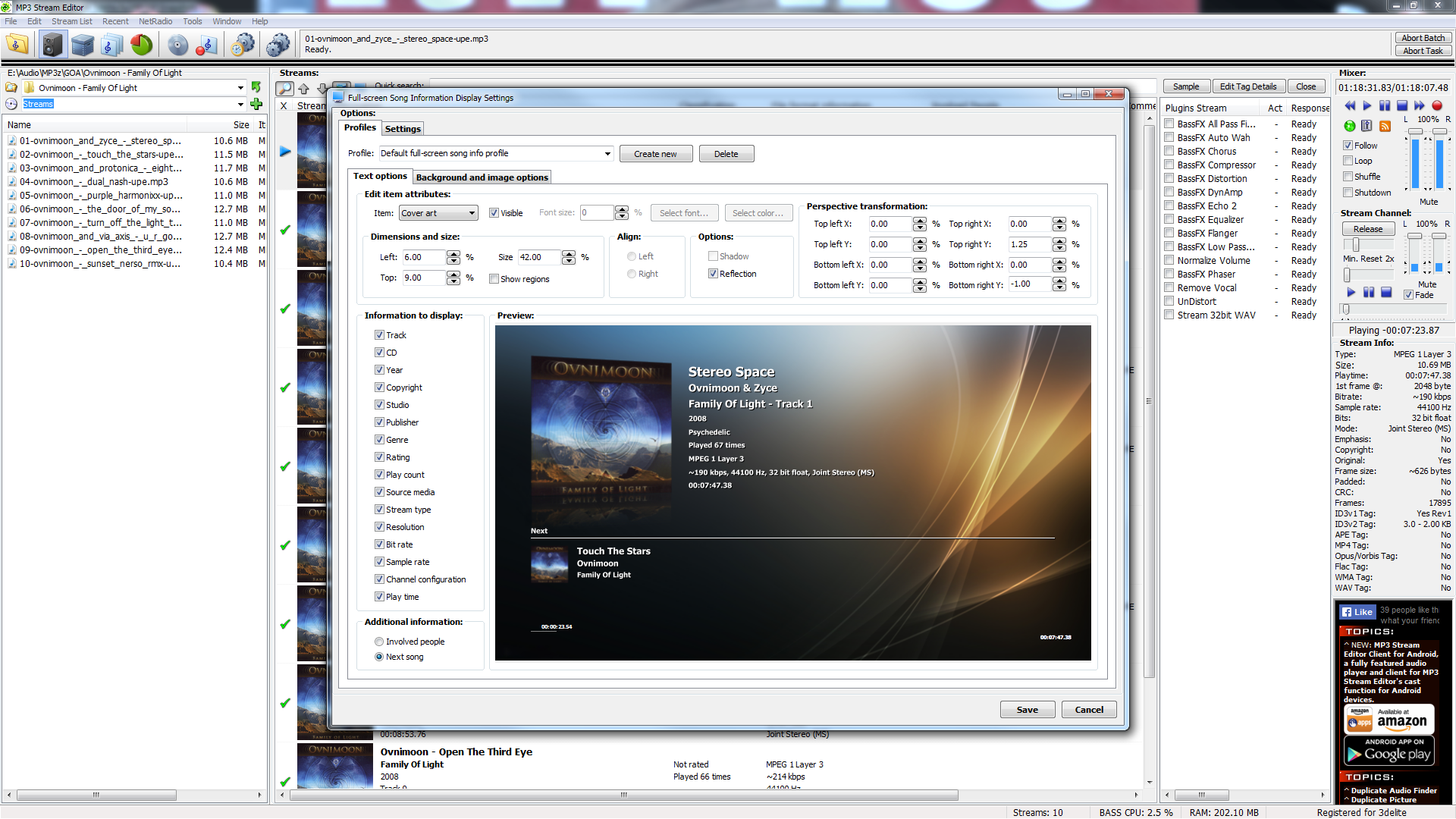Click the CD ripping icon in the toolbar
Viewport: 1456px width, 819px height.
tap(177, 45)
